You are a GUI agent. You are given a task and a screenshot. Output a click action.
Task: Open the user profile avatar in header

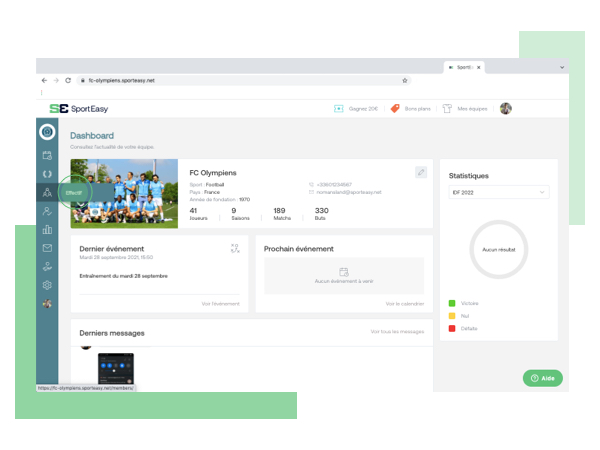[x=505, y=109]
